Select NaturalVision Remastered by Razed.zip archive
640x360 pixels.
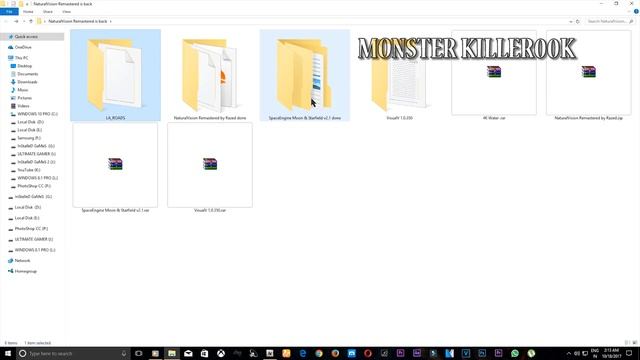(x=589, y=75)
